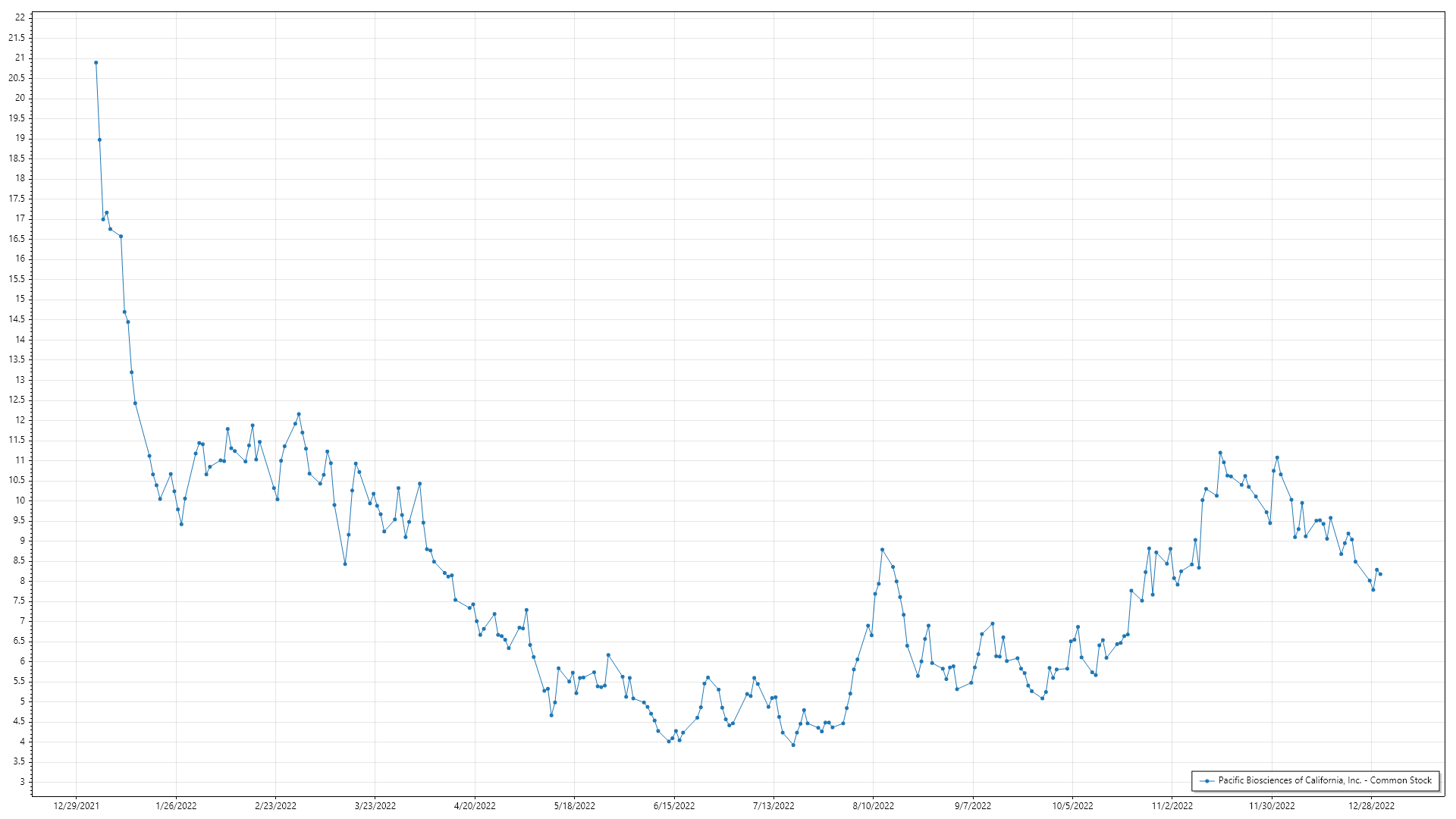Click the February peak data point above 12

pyautogui.click(x=299, y=414)
